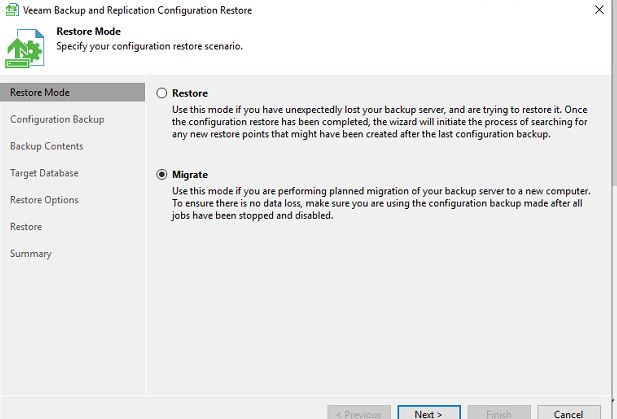Click the Previous button

[x=357, y=413]
